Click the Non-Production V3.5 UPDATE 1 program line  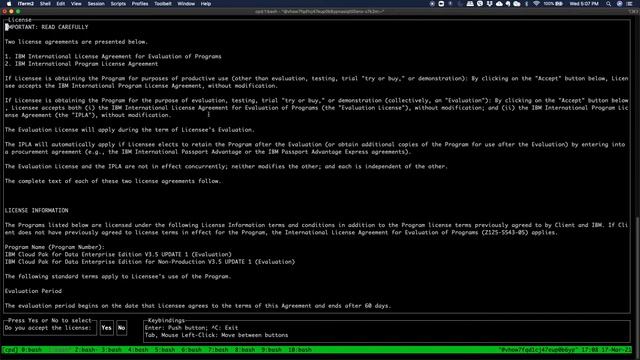(x=150, y=262)
